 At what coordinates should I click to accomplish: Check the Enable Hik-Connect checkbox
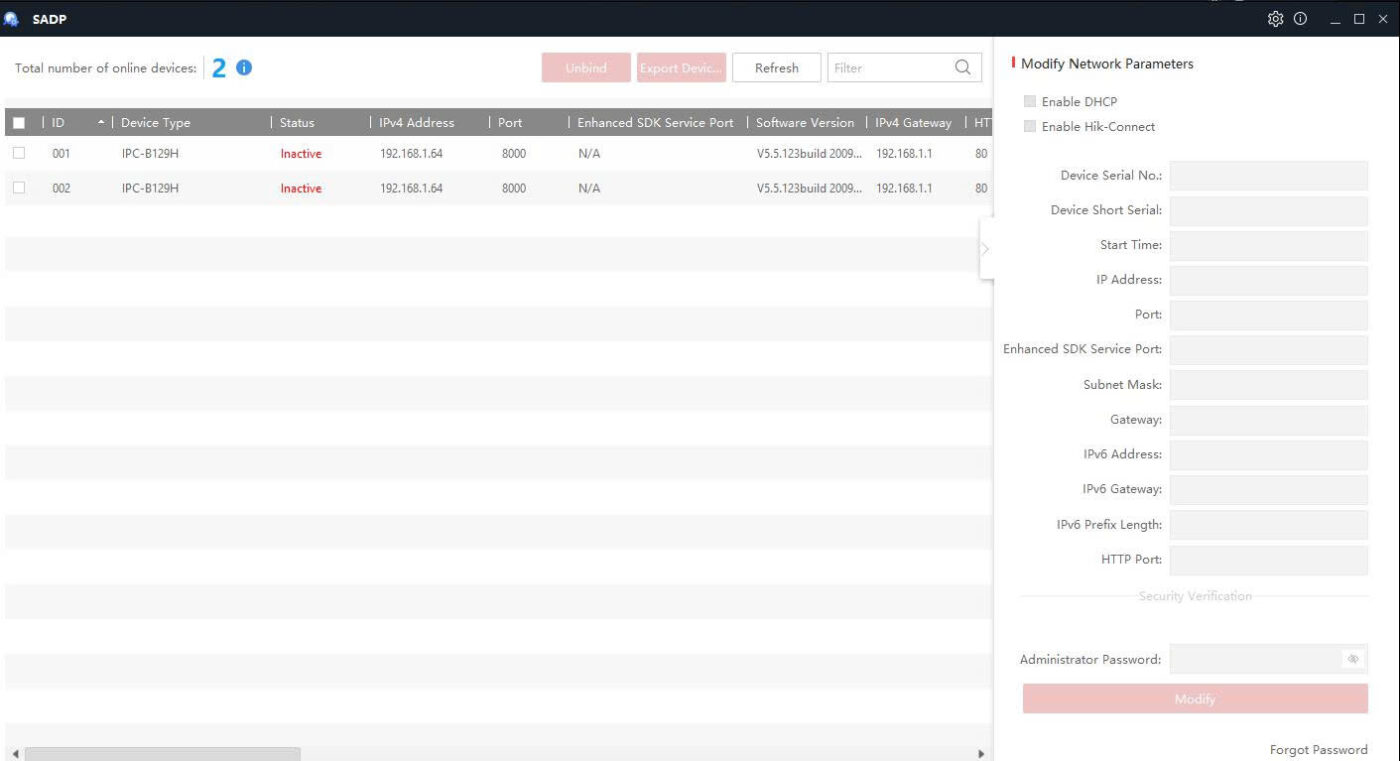(1030, 127)
